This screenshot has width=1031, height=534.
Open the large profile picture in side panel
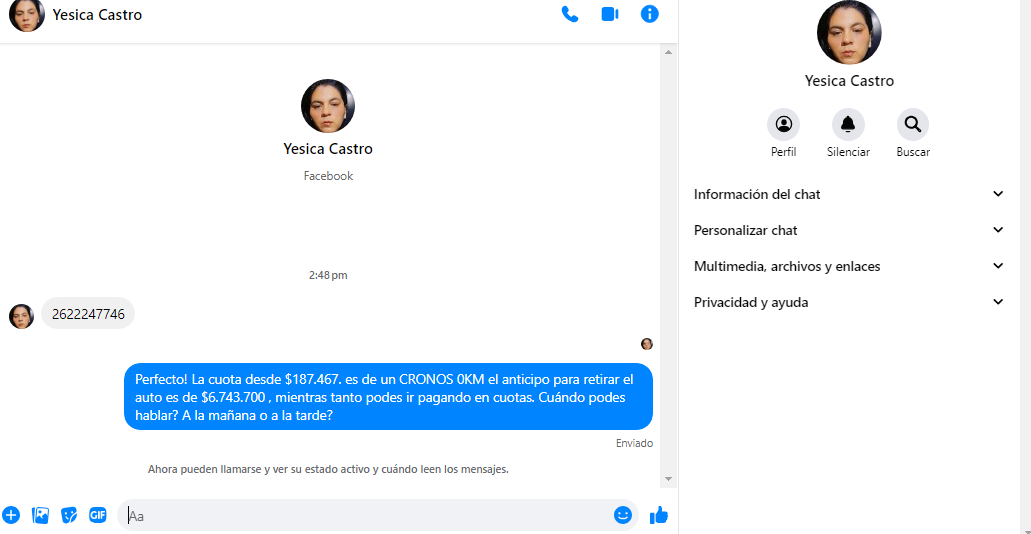(x=849, y=33)
